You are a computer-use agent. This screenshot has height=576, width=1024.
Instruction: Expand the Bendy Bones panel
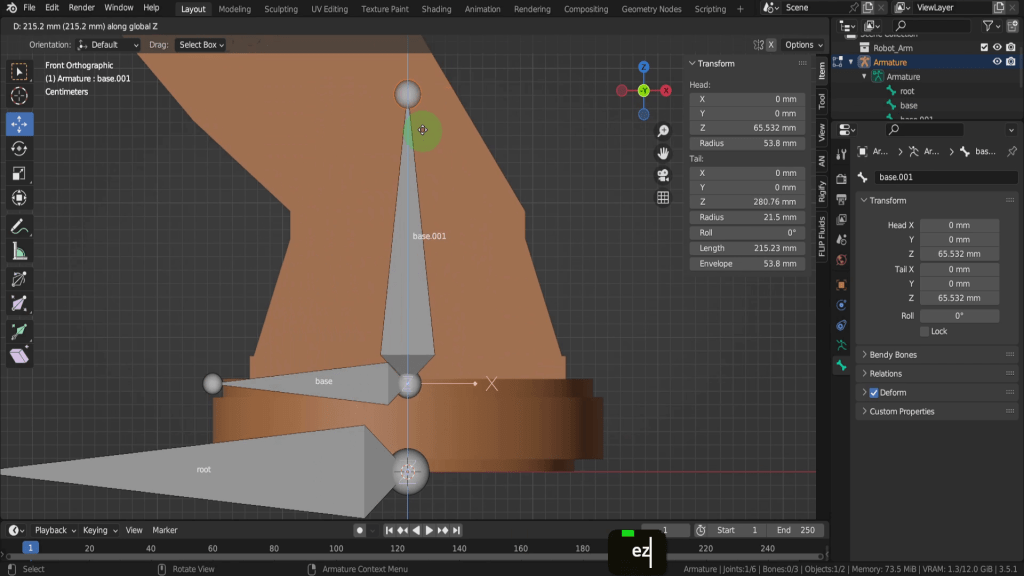(x=892, y=355)
